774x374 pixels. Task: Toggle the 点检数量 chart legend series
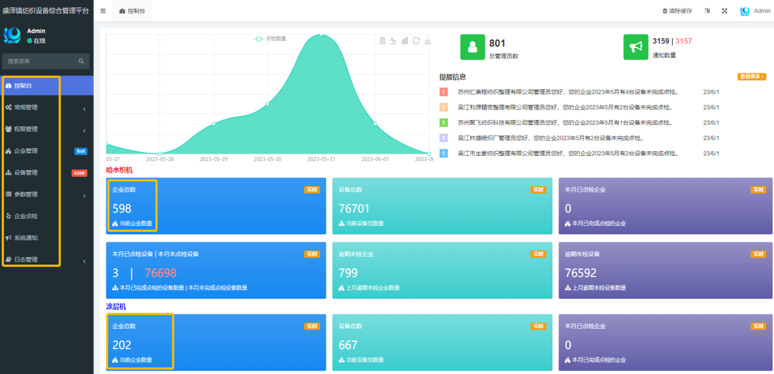(270, 38)
